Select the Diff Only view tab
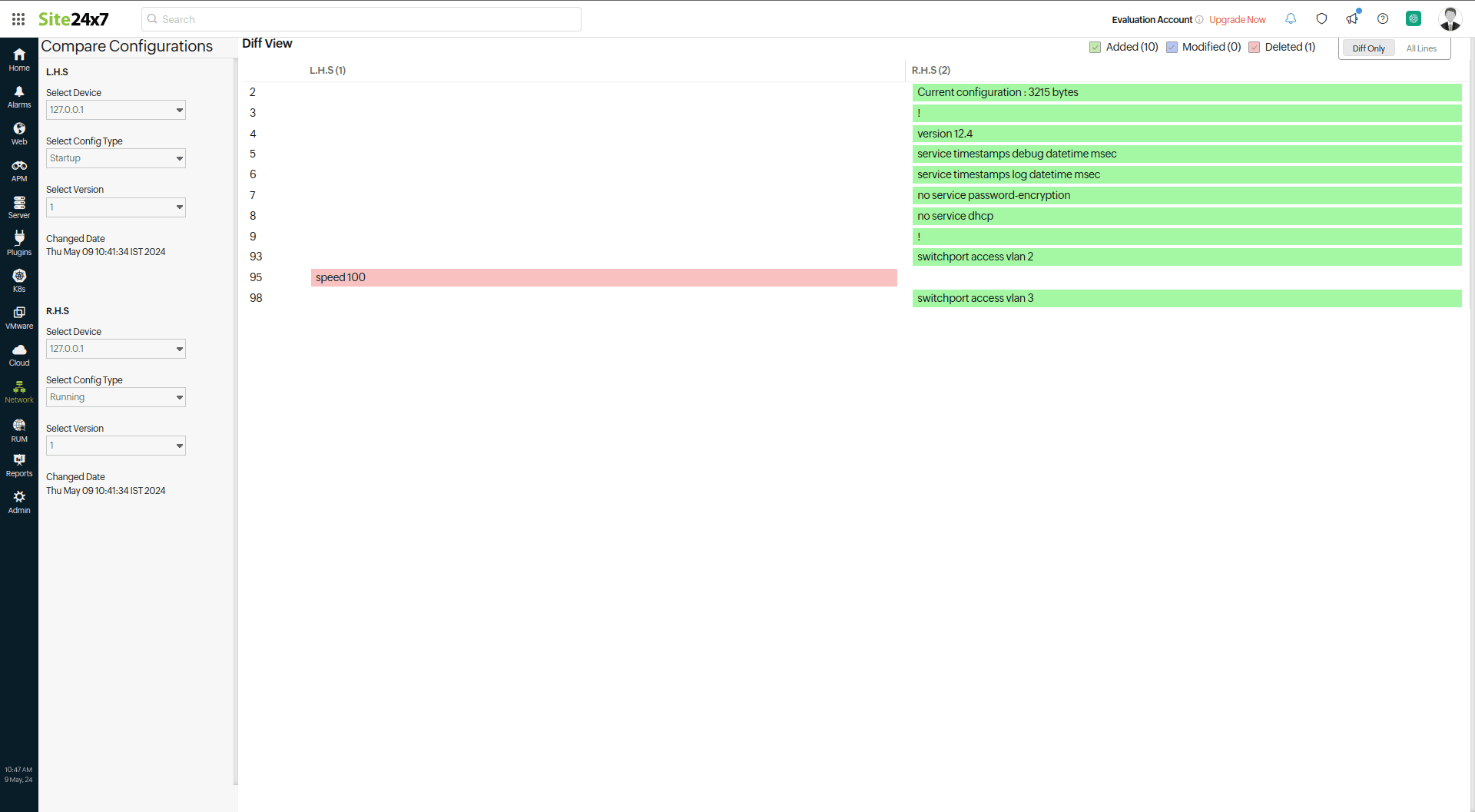This screenshot has width=1475, height=812. click(x=1368, y=48)
